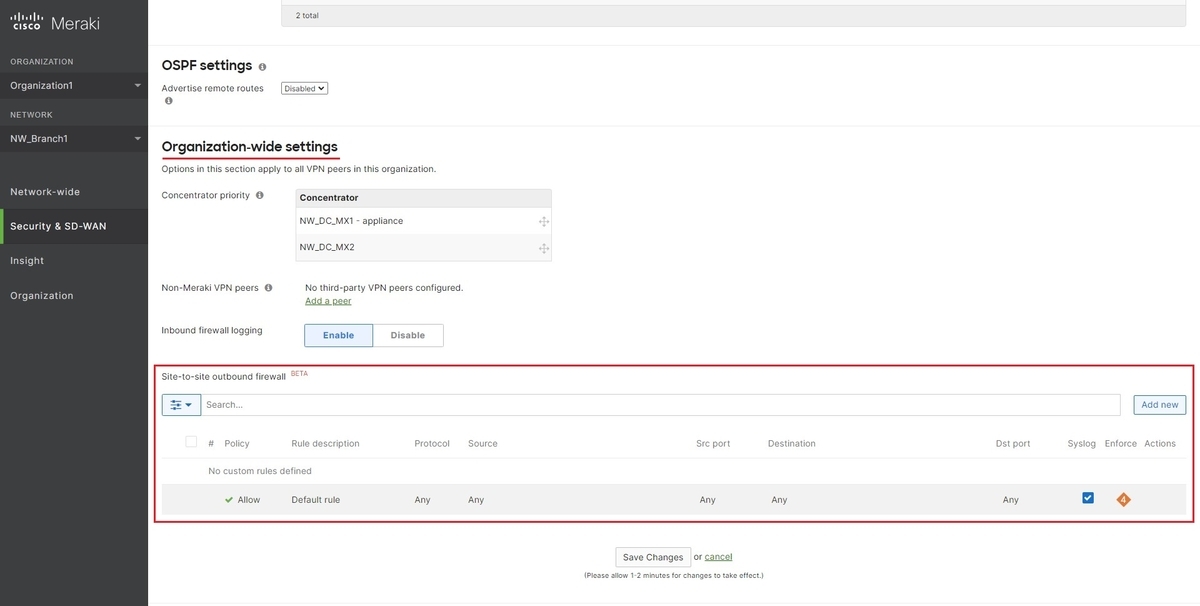Save Changes for the VPN settings

coord(652,556)
